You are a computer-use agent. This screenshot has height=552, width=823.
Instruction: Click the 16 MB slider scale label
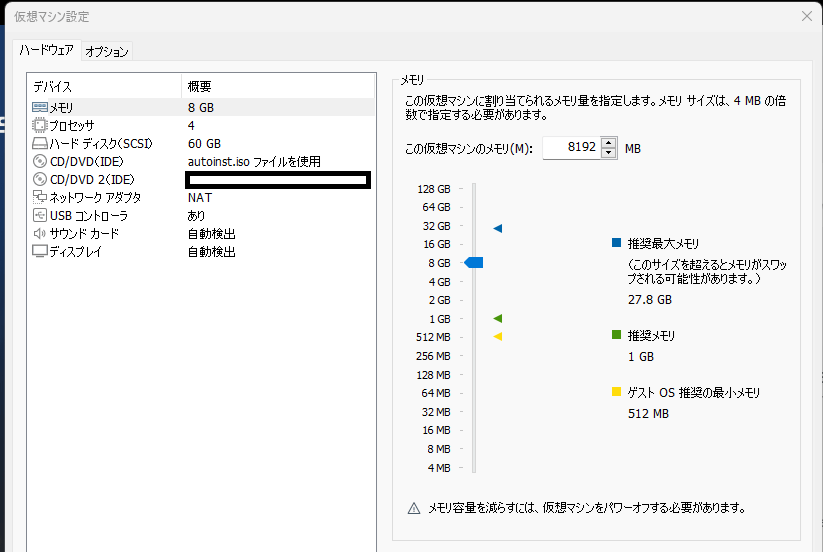(436, 430)
